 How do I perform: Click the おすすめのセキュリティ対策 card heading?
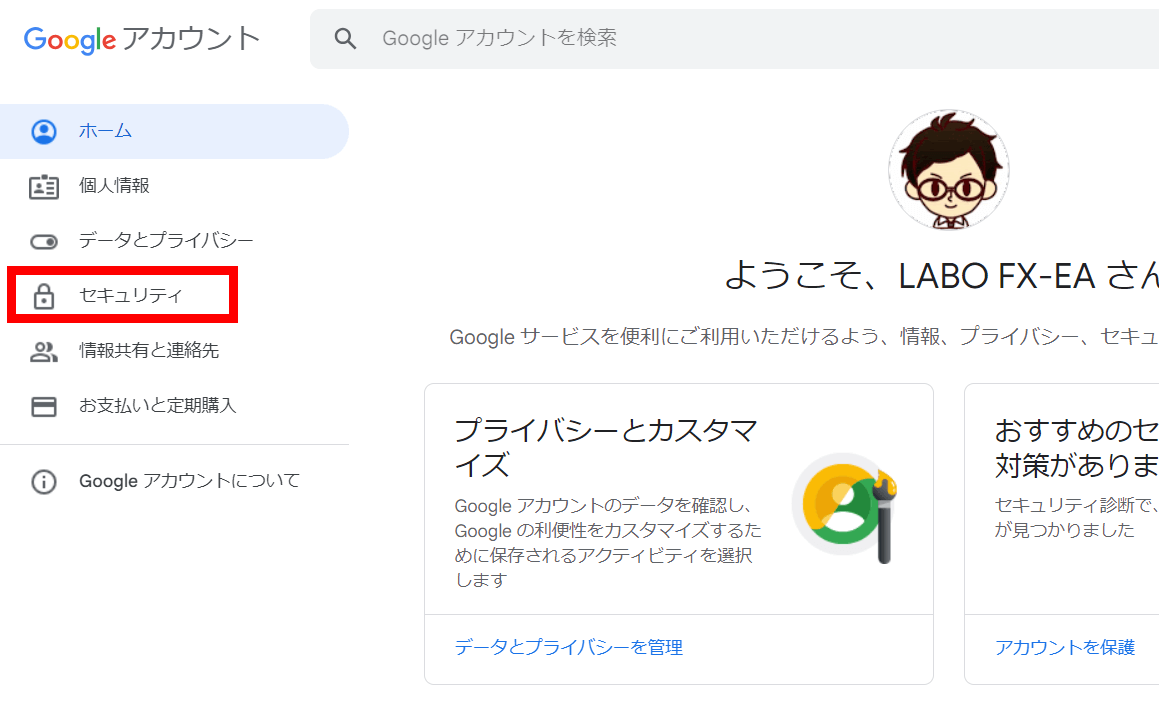(x=1076, y=448)
